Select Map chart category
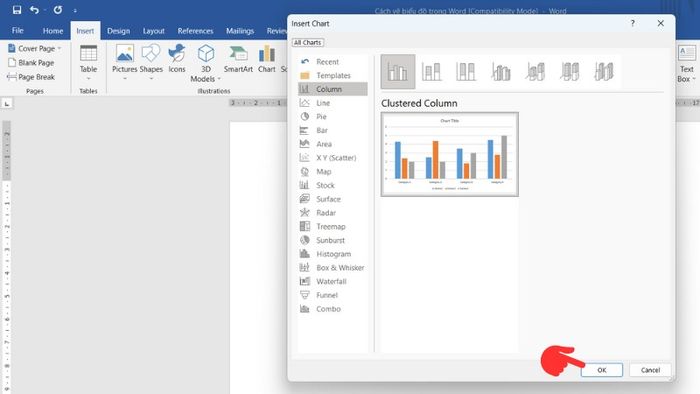The image size is (700, 394). tap(333, 172)
